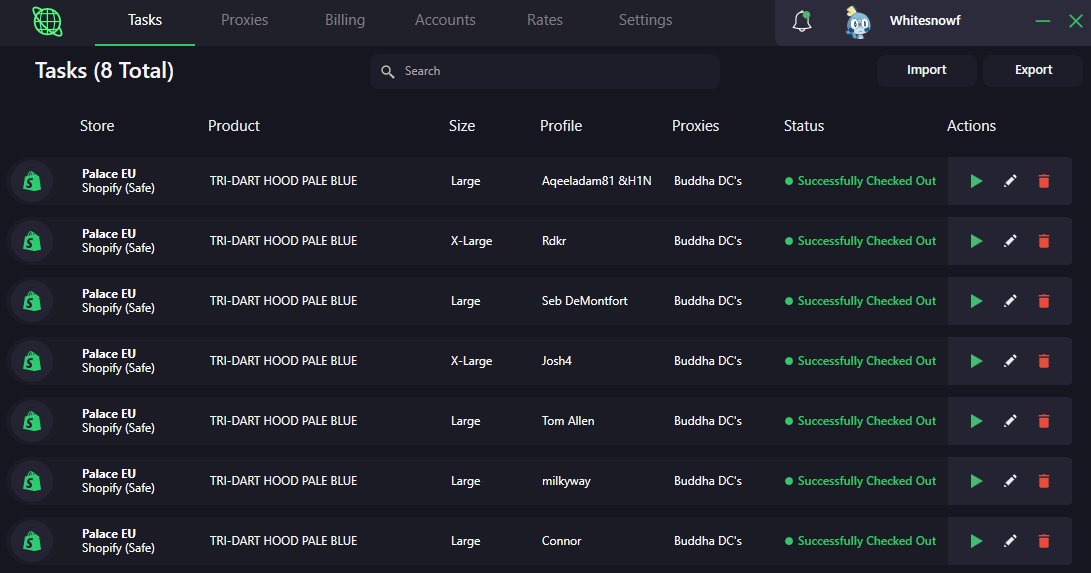Click the Shopify icon in milkyway row
The height and width of the screenshot is (573, 1091).
[32, 481]
